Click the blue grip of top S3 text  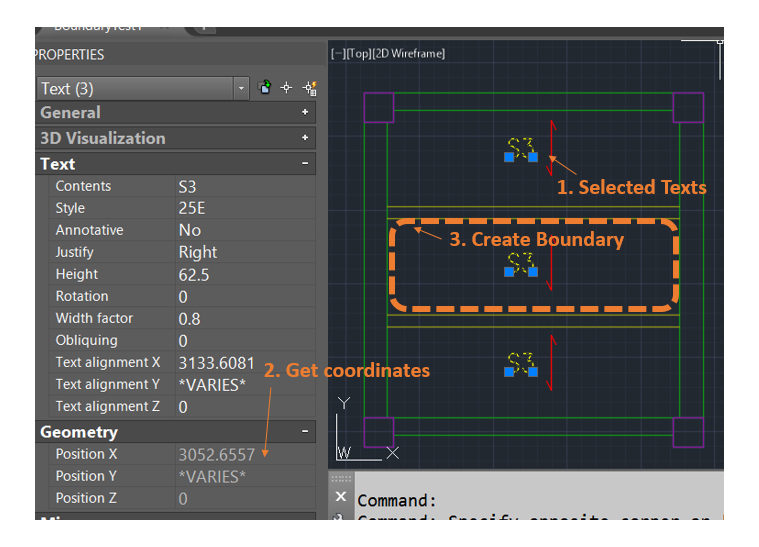click(x=509, y=157)
